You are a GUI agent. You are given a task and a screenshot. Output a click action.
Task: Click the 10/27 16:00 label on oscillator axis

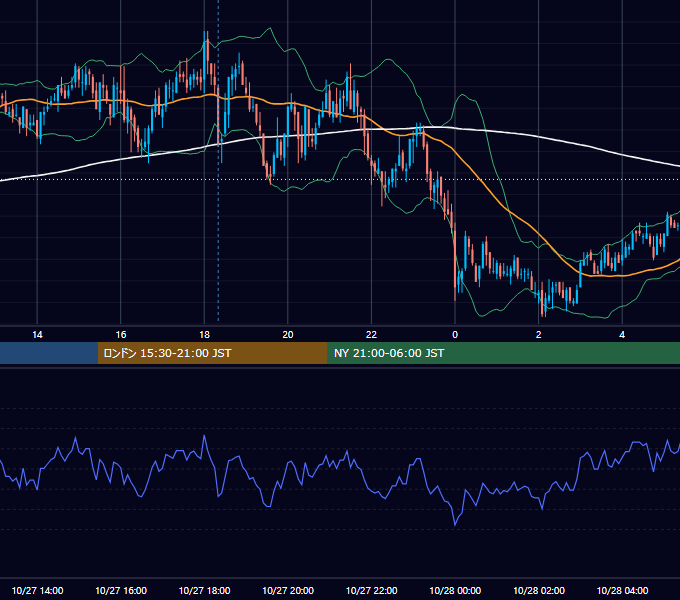121,590
